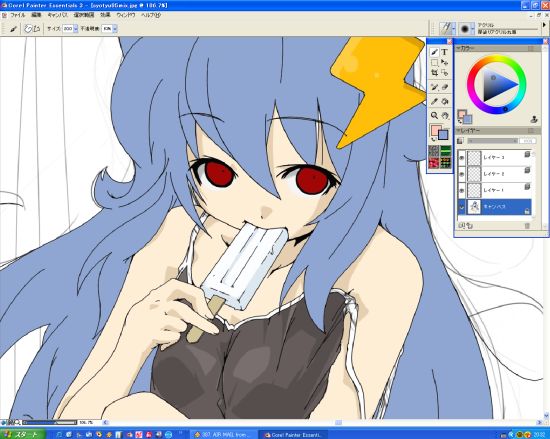550x439 pixels.
Task: Open the brush variant selector dropdown
Action: pos(473,29)
